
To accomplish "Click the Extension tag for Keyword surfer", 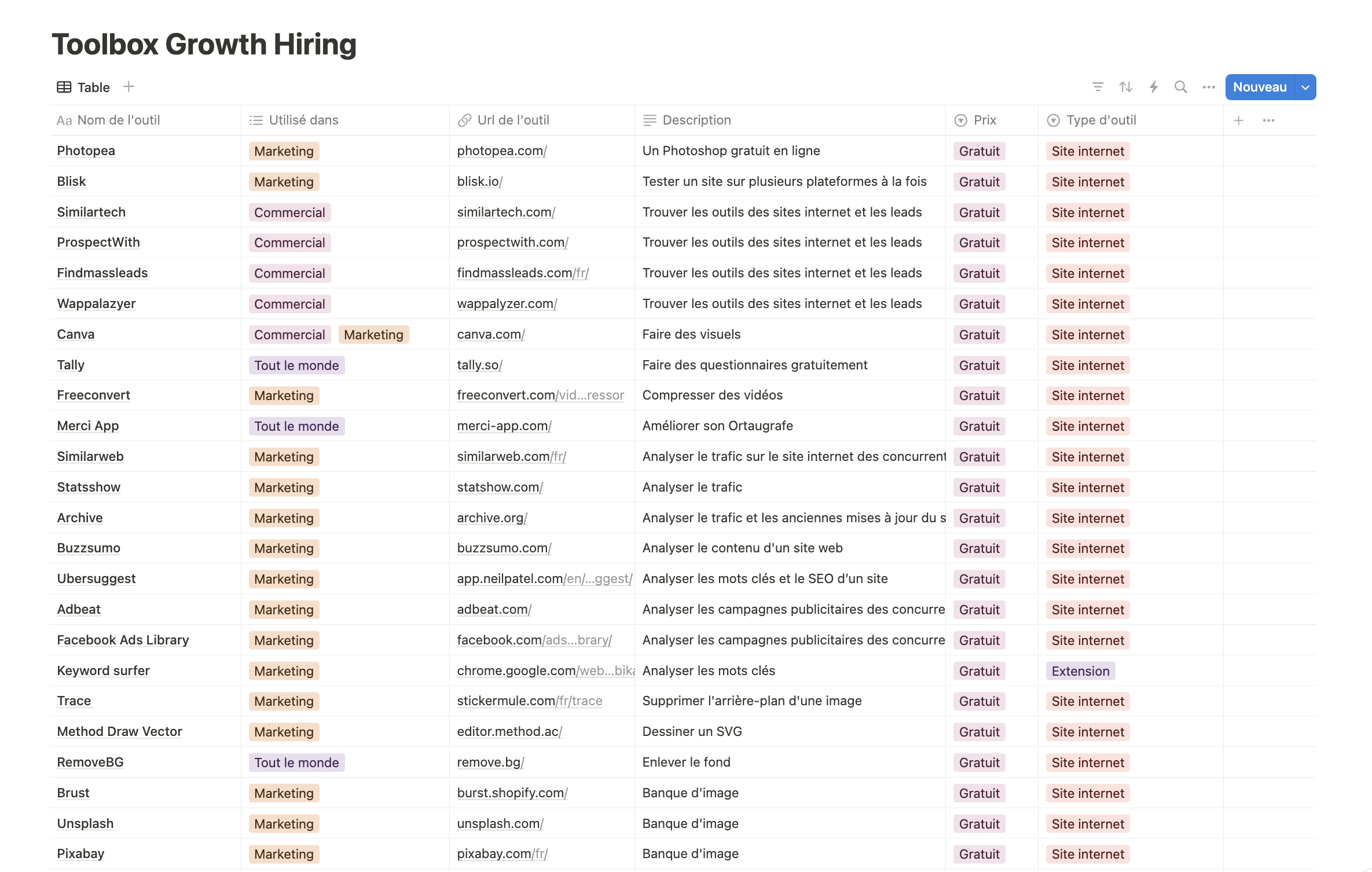I will (1080, 671).
